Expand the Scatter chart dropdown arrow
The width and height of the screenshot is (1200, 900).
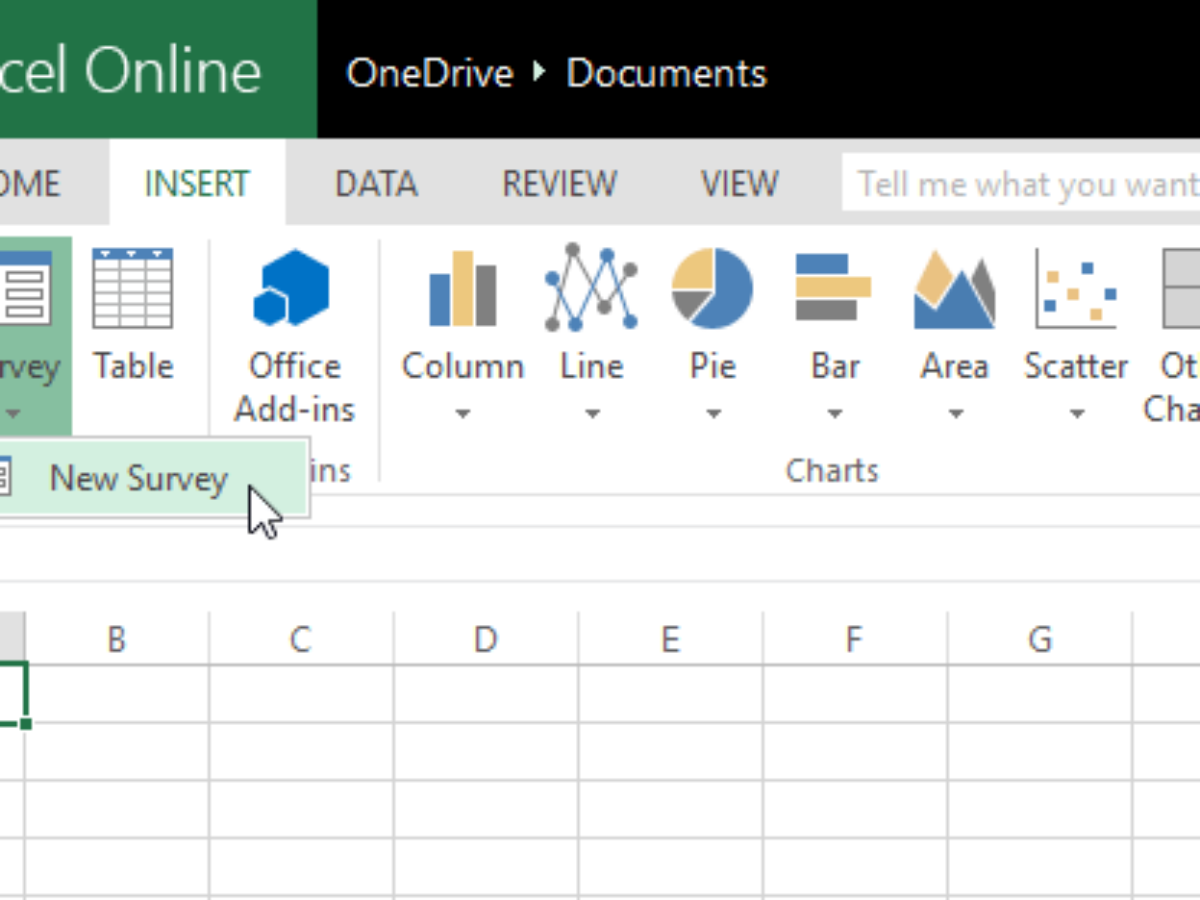click(1076, 413)
